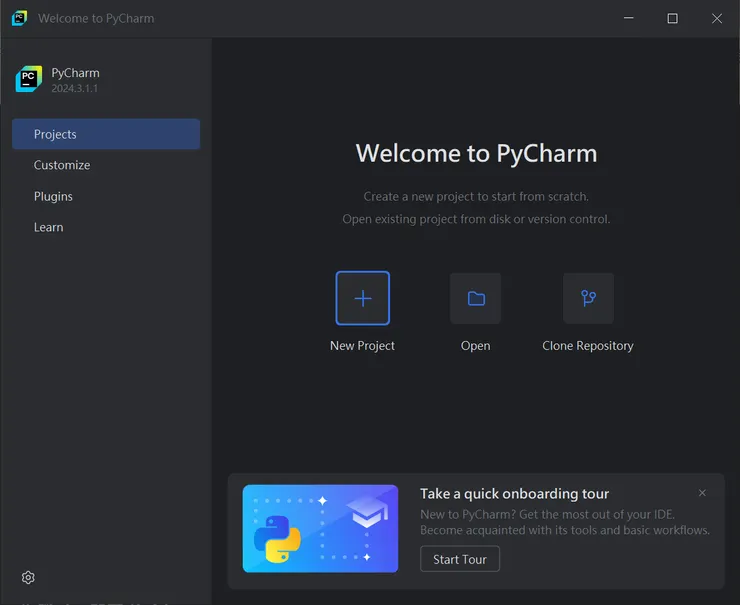Viewport: 740px width, 605px height.
Task: Go to the Learn section
Action: (x=48, y=227)
